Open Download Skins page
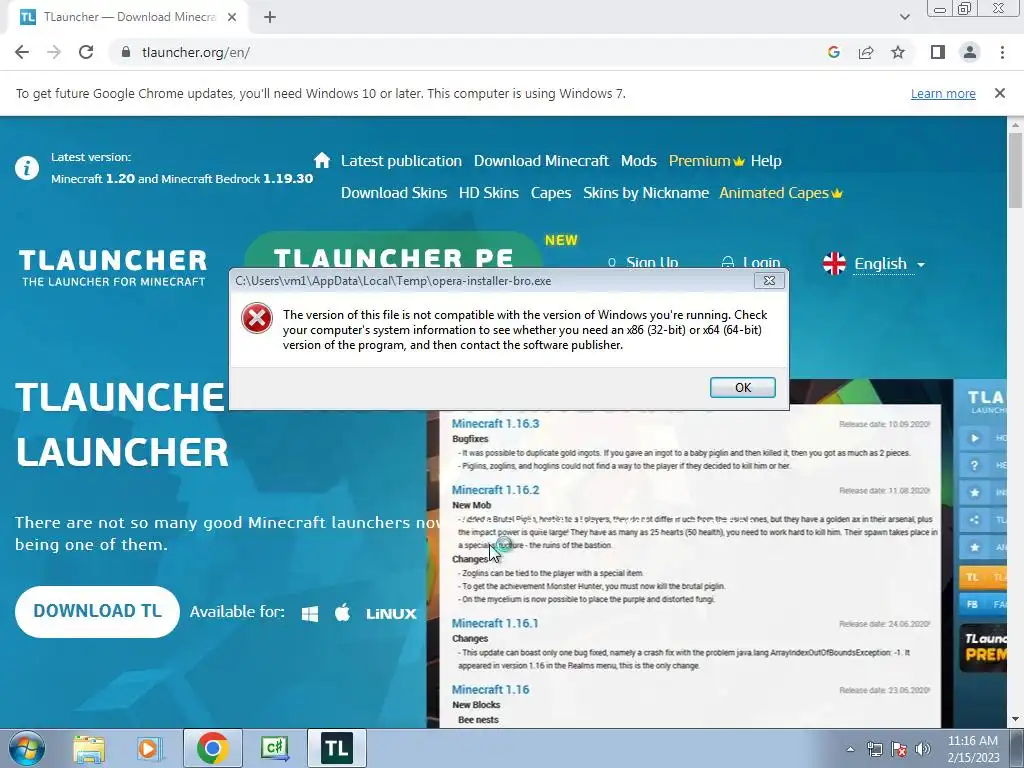This screenshot has height=768, width=1024. (x=394, y=193)
